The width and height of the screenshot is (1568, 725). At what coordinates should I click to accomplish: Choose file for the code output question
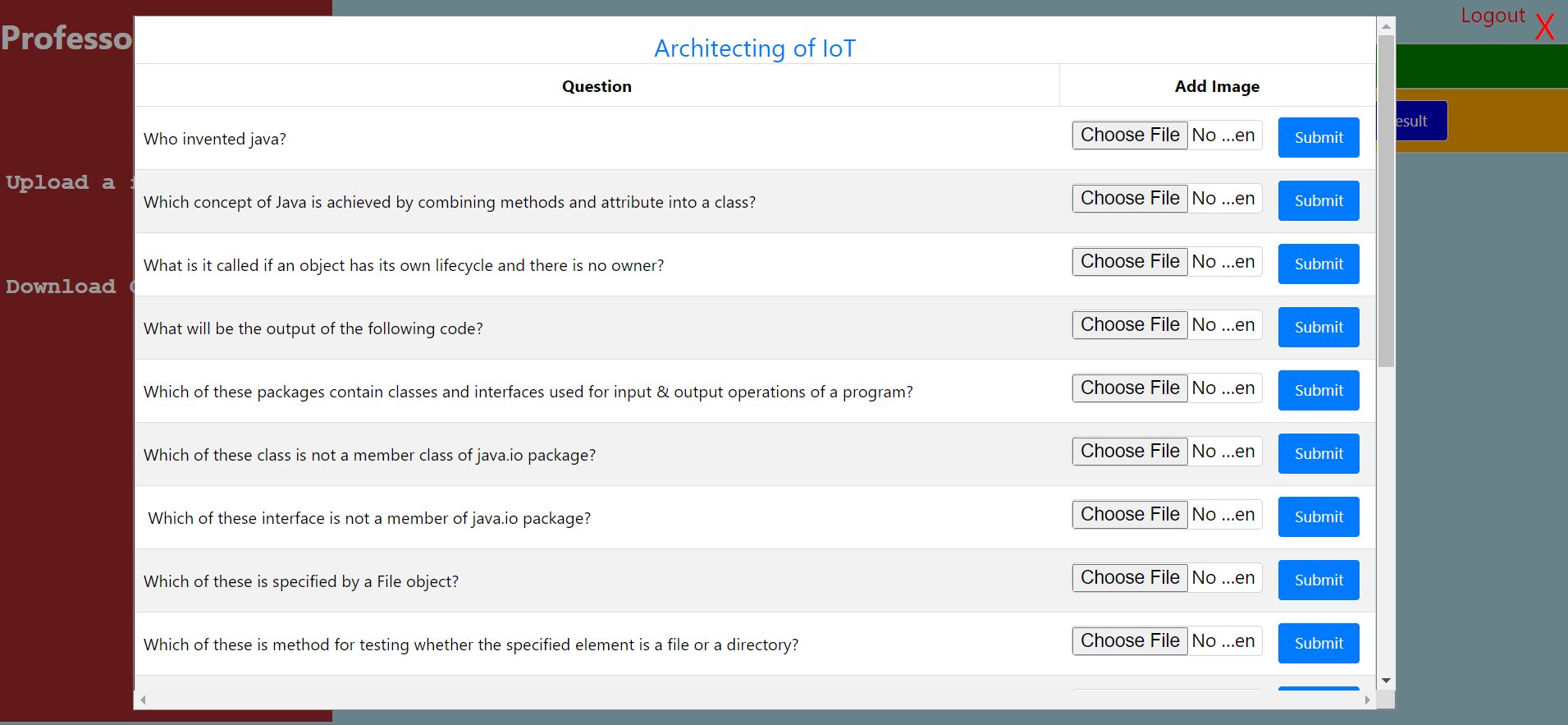coord(1129,325)
